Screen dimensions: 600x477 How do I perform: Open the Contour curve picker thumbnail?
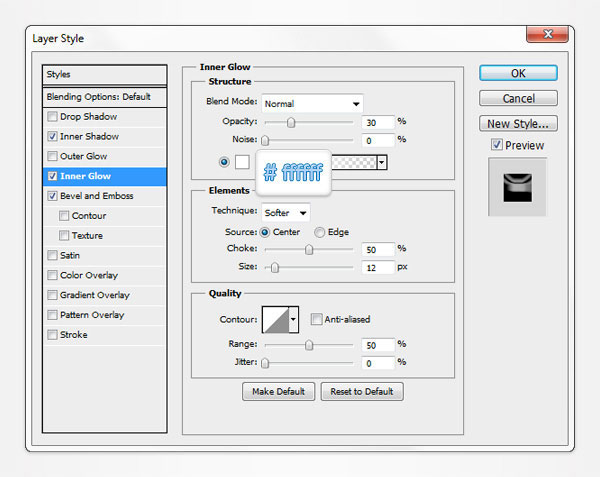pos(274,320)
